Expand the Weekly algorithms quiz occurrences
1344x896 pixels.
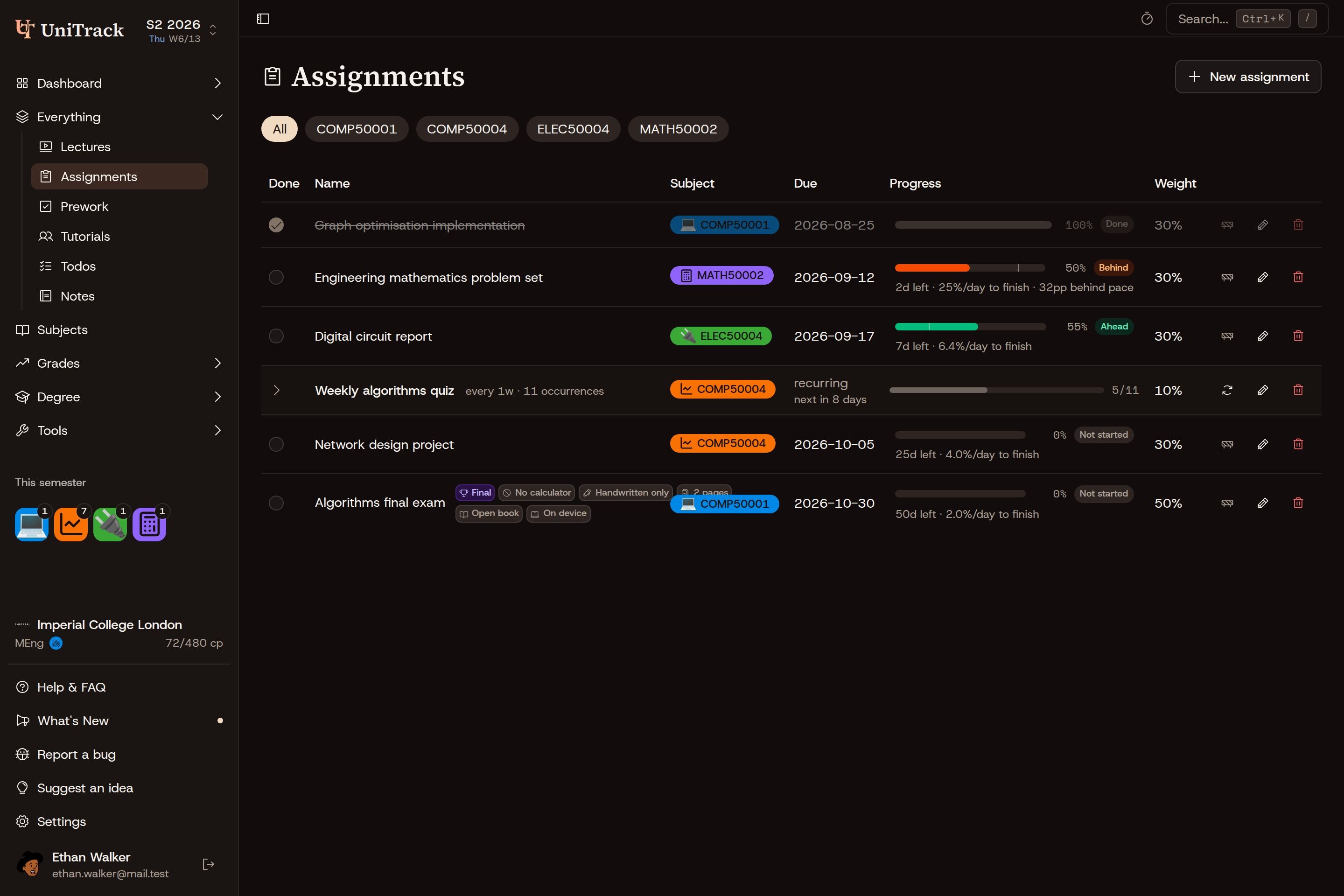click(x=277, y=390)
